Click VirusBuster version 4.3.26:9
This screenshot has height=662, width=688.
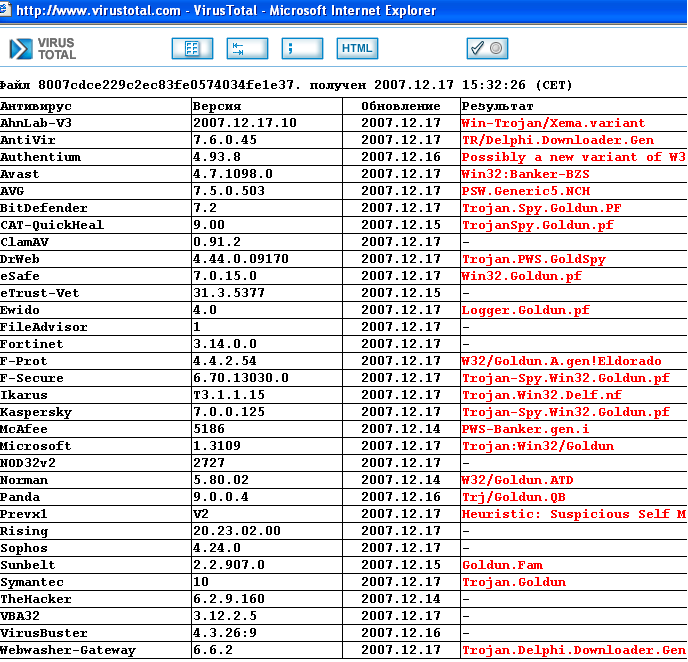[225, 633]
